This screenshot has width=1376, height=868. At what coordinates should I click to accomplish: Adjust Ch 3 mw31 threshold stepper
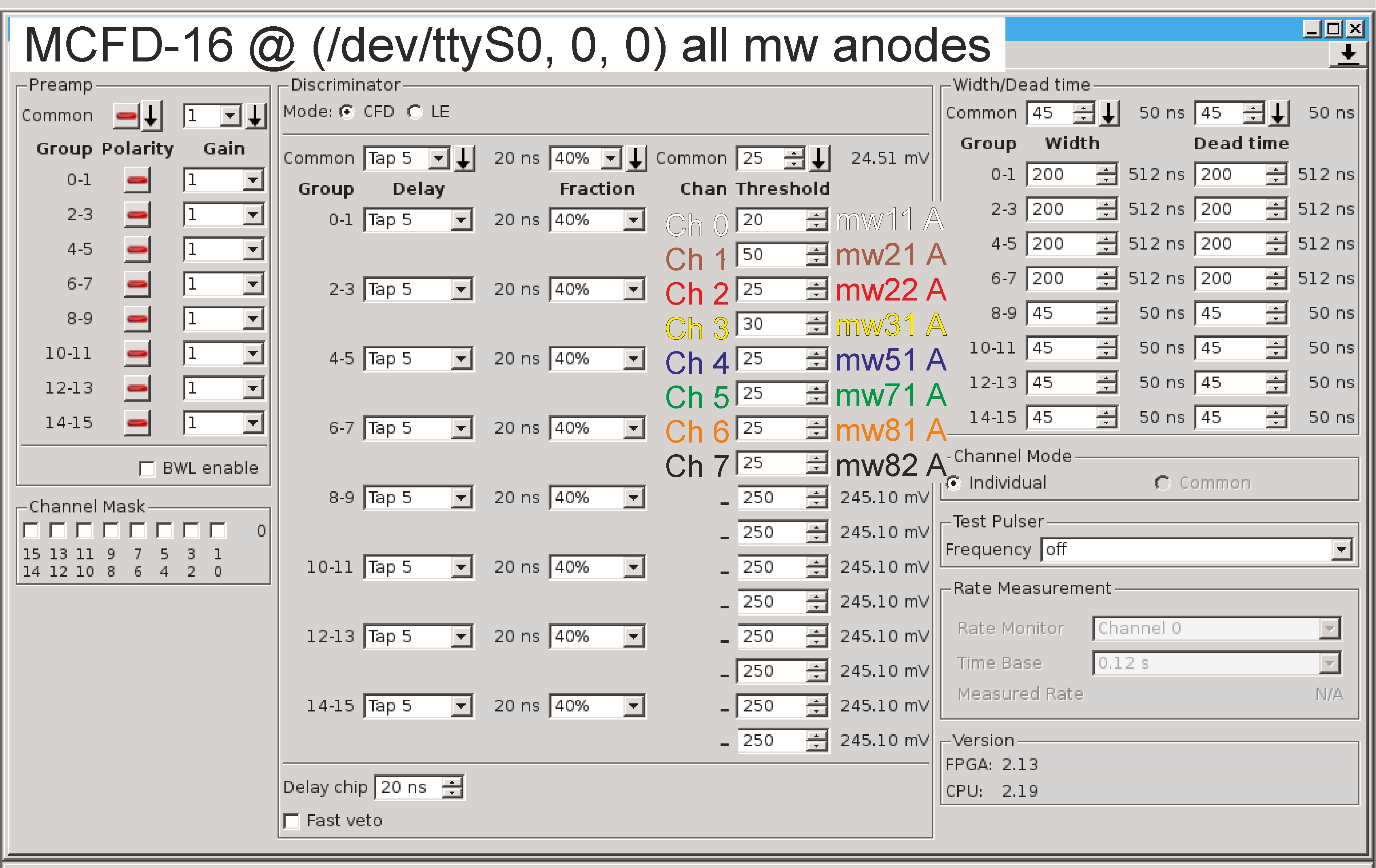pyautogui.click(x=817, y=324)
